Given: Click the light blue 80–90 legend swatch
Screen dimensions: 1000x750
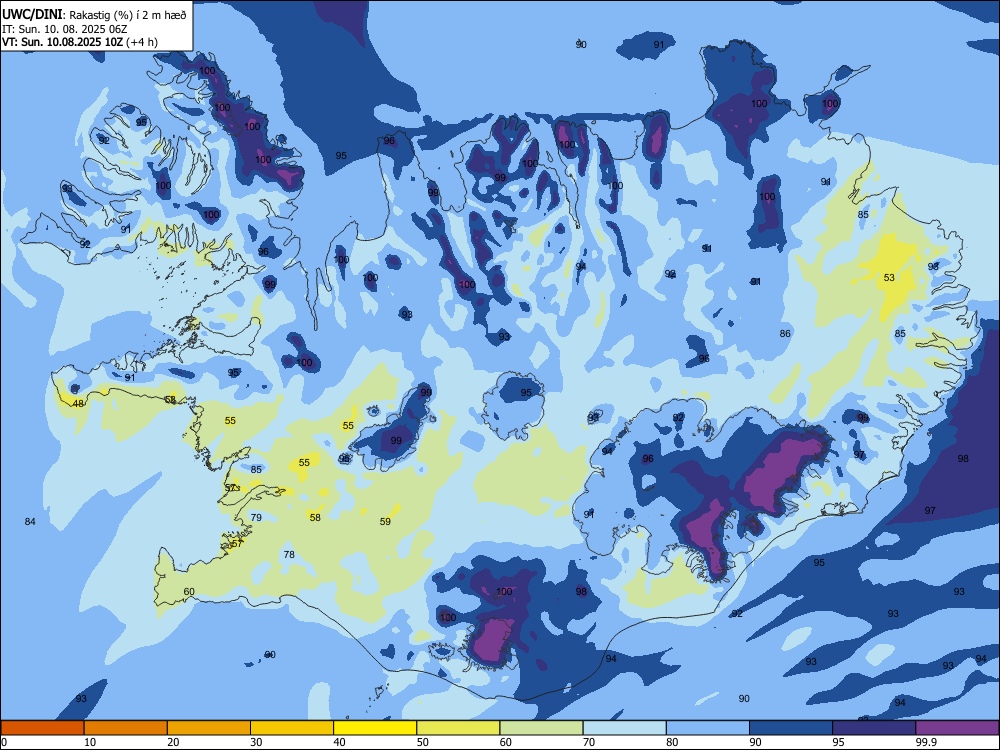Looking at the screenshot, I should pos(707,728).
